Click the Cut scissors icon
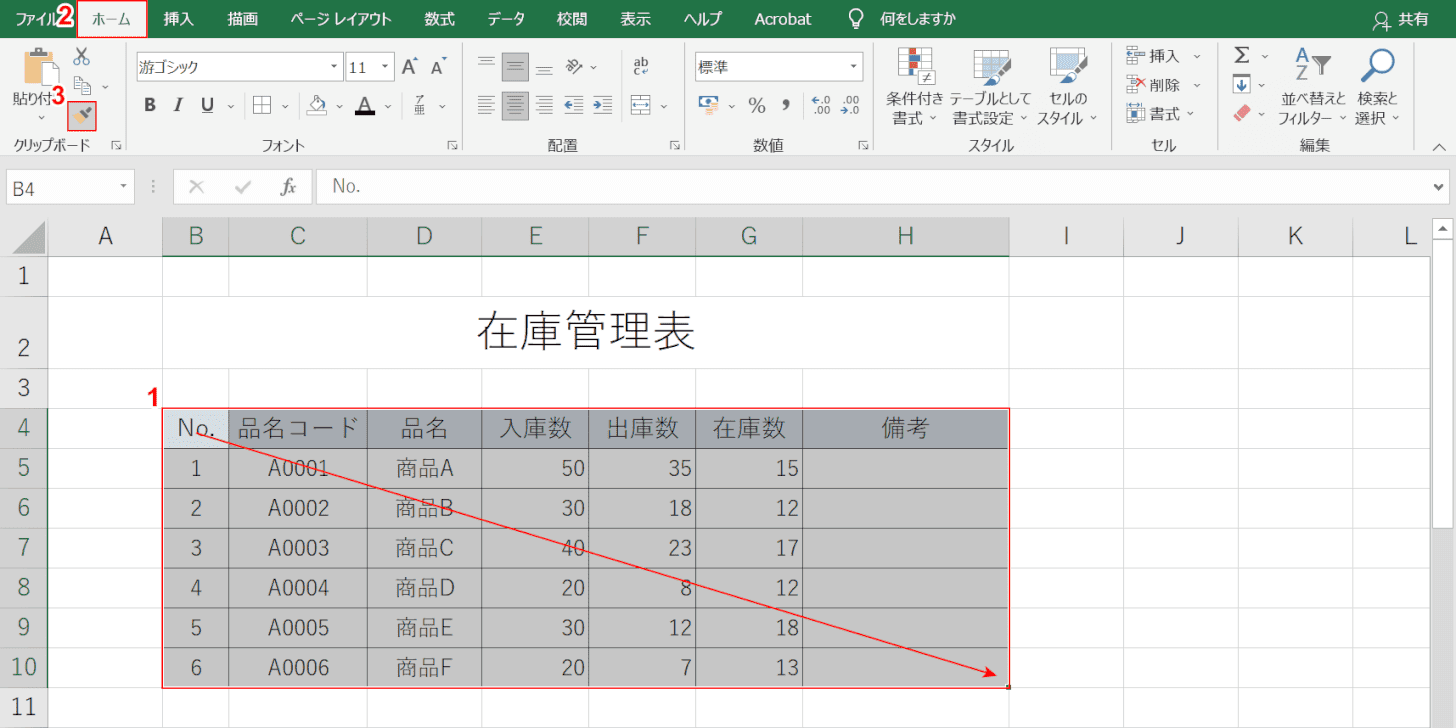 pos(82,56)
